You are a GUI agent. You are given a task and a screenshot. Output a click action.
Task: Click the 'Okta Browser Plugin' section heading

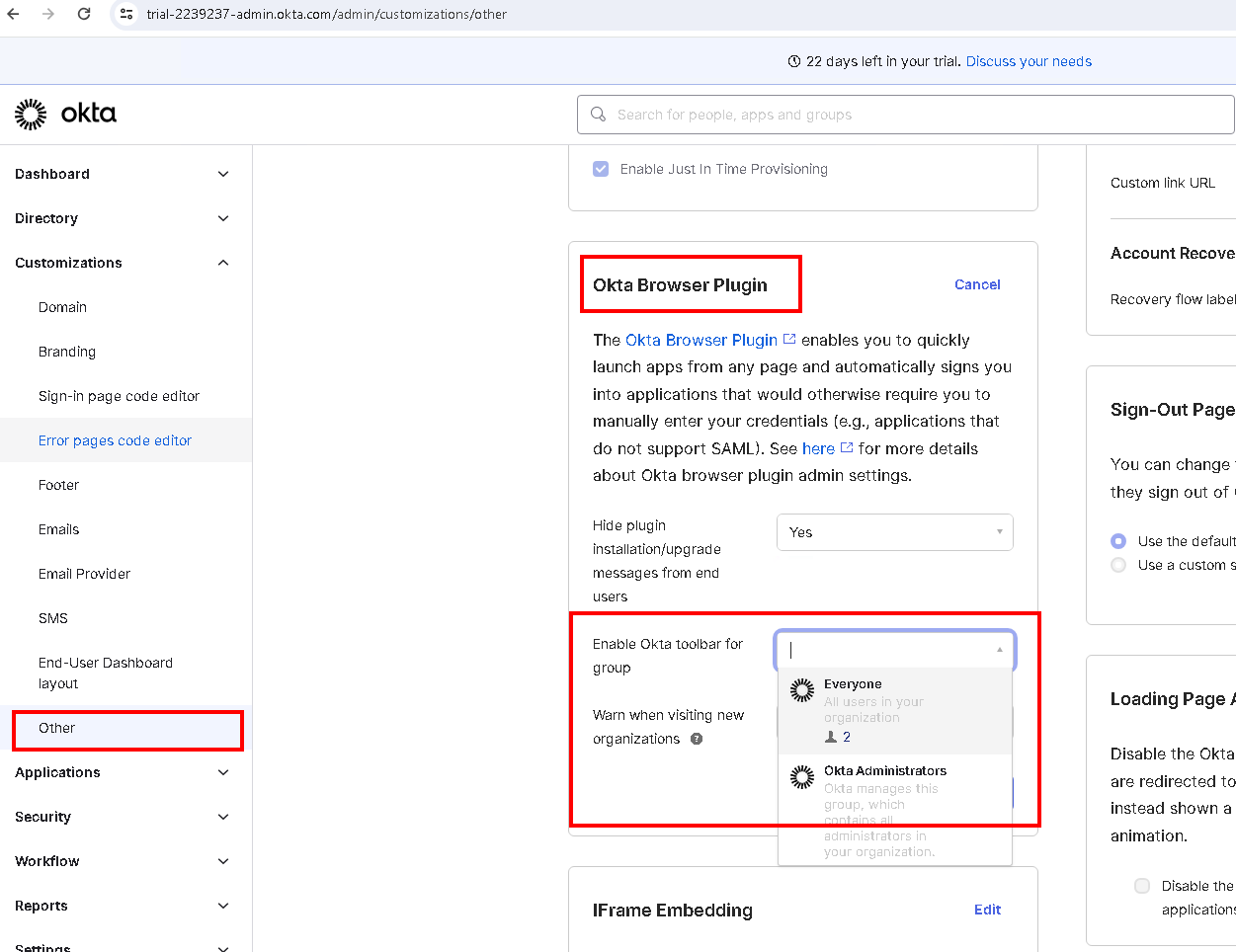point(680,285)
